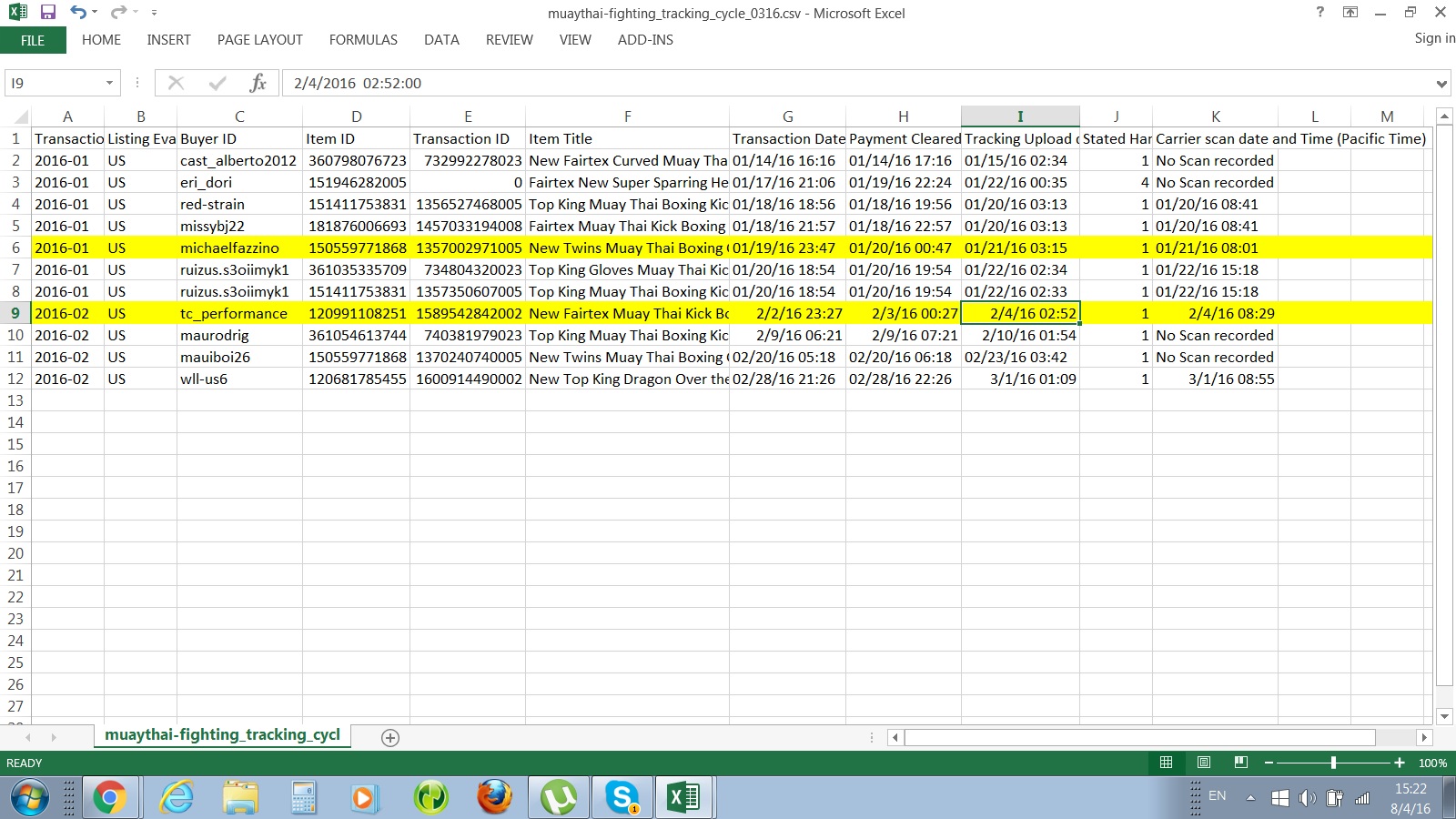This screenshot has width=1456, height=819.
Task: Click cell with buyer michaelfazzino
Action: (239, 248)
